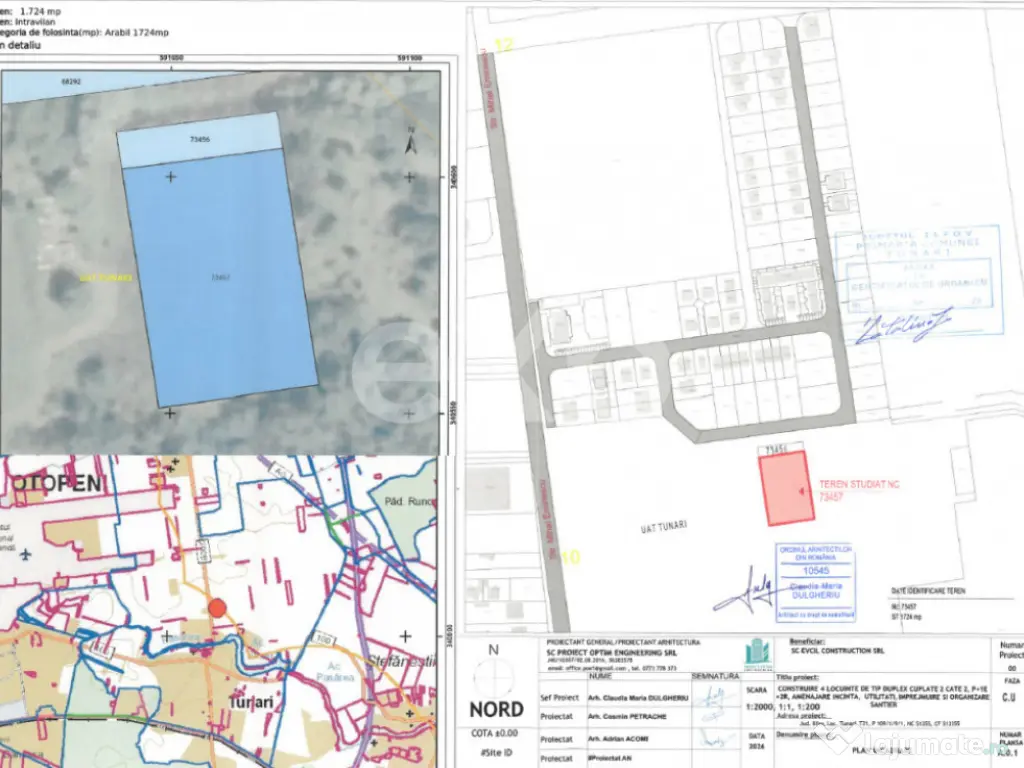Click the airplane symbol near Otopeni
This screenshot has width=1024, height=768.
pyautogui.click(x=24, y=552)
